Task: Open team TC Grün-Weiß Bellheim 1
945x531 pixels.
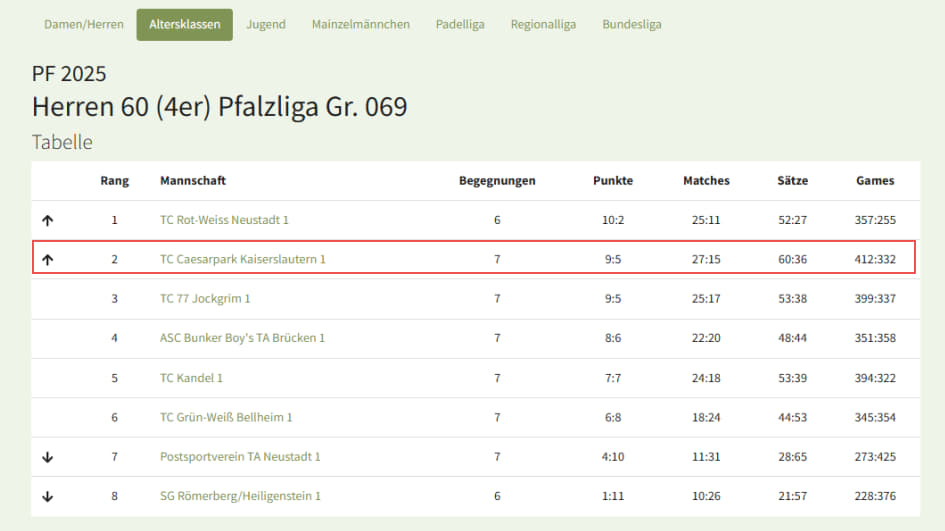Action: (226, 417)
